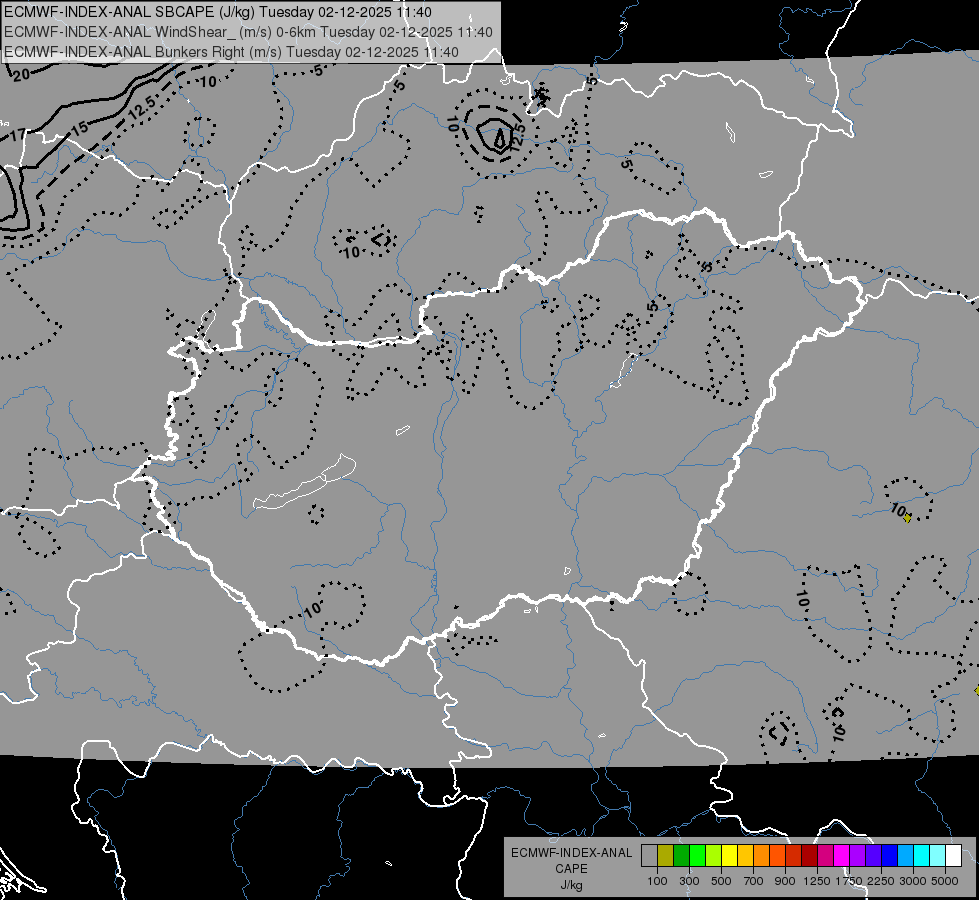Pick the dark green CAPE legend swatch
Viewport: 979px width, 900px height.
(x=682, y=855)
